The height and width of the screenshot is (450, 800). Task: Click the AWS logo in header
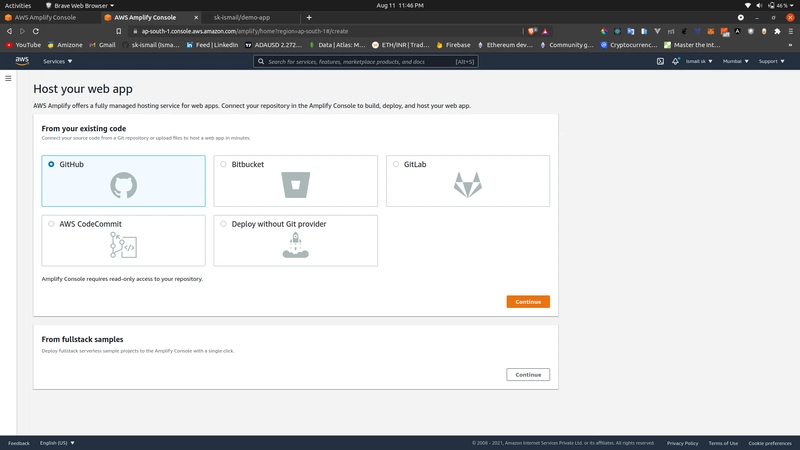tap(22, 61)
